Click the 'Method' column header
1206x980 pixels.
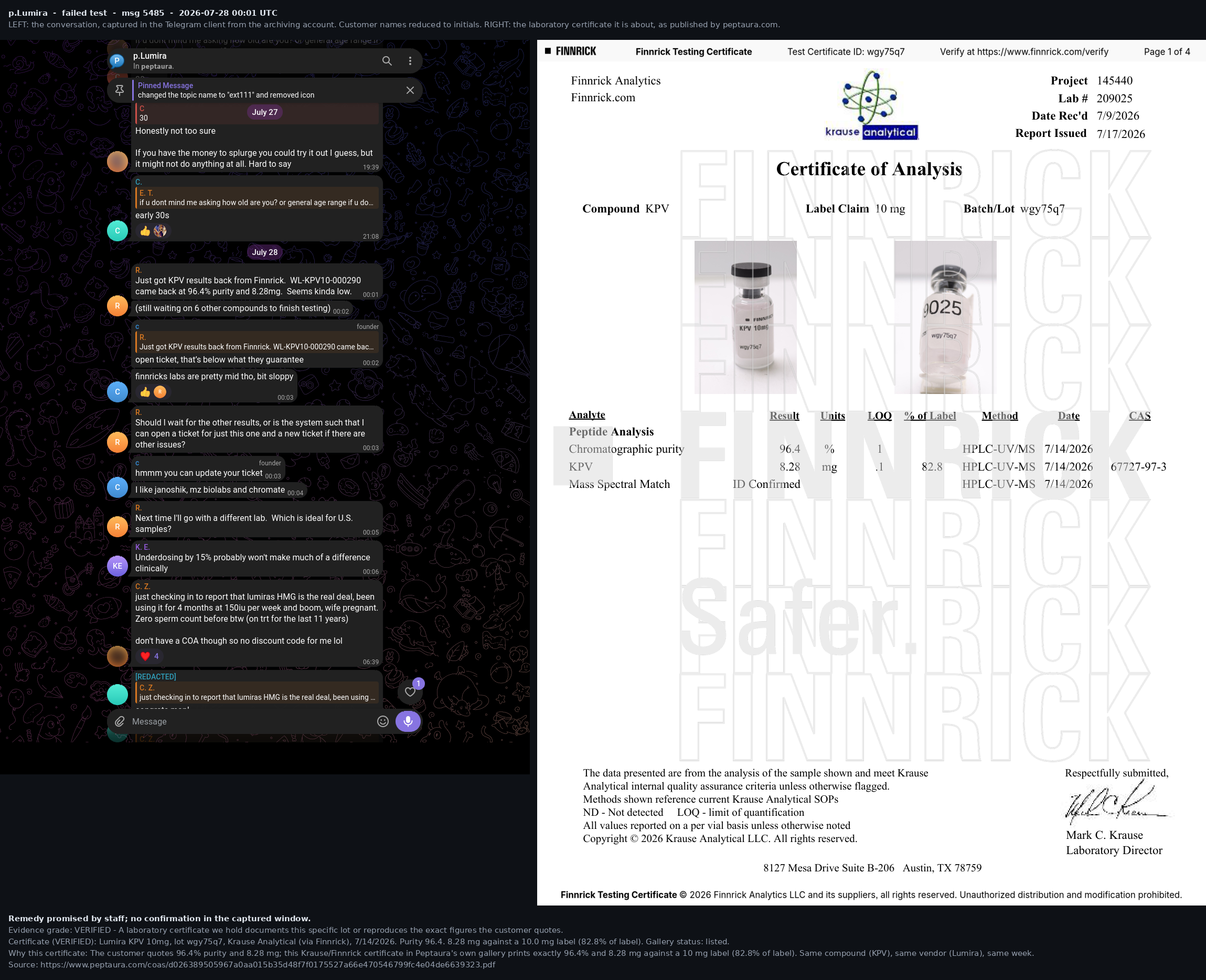point(999,416)
